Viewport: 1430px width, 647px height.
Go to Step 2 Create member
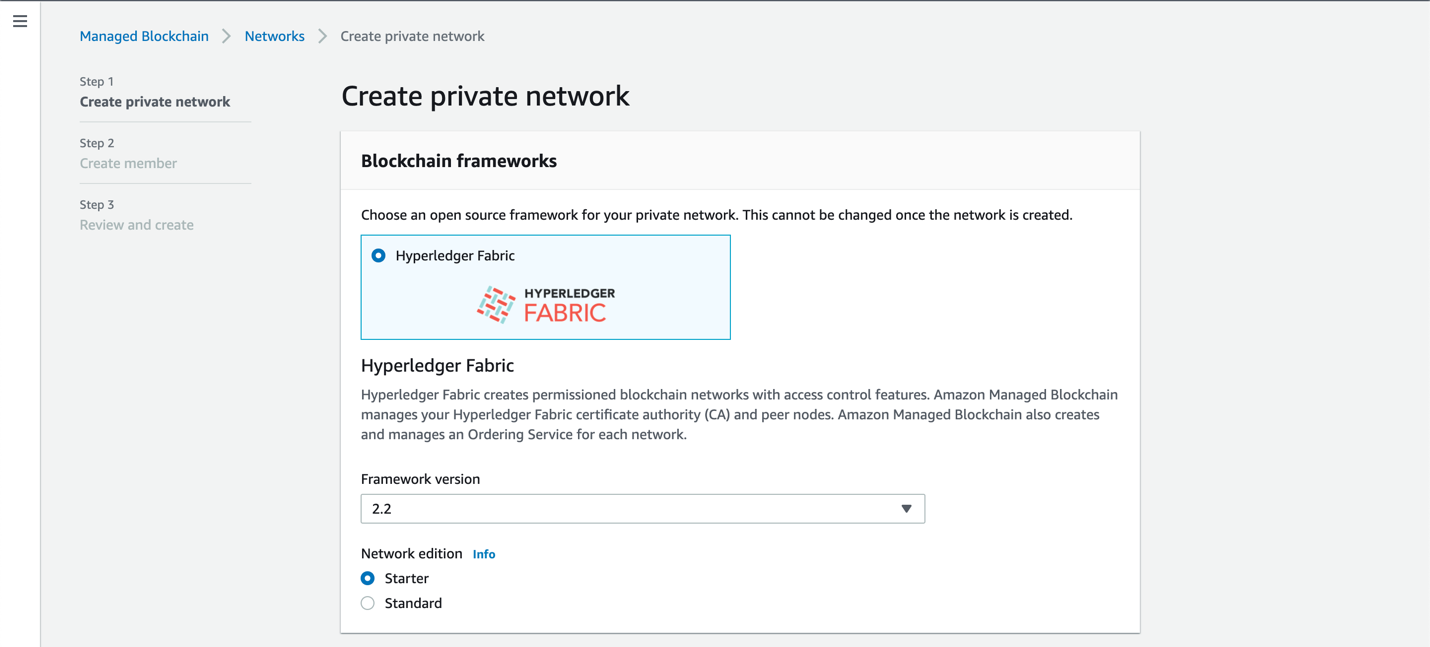point(128,163)
